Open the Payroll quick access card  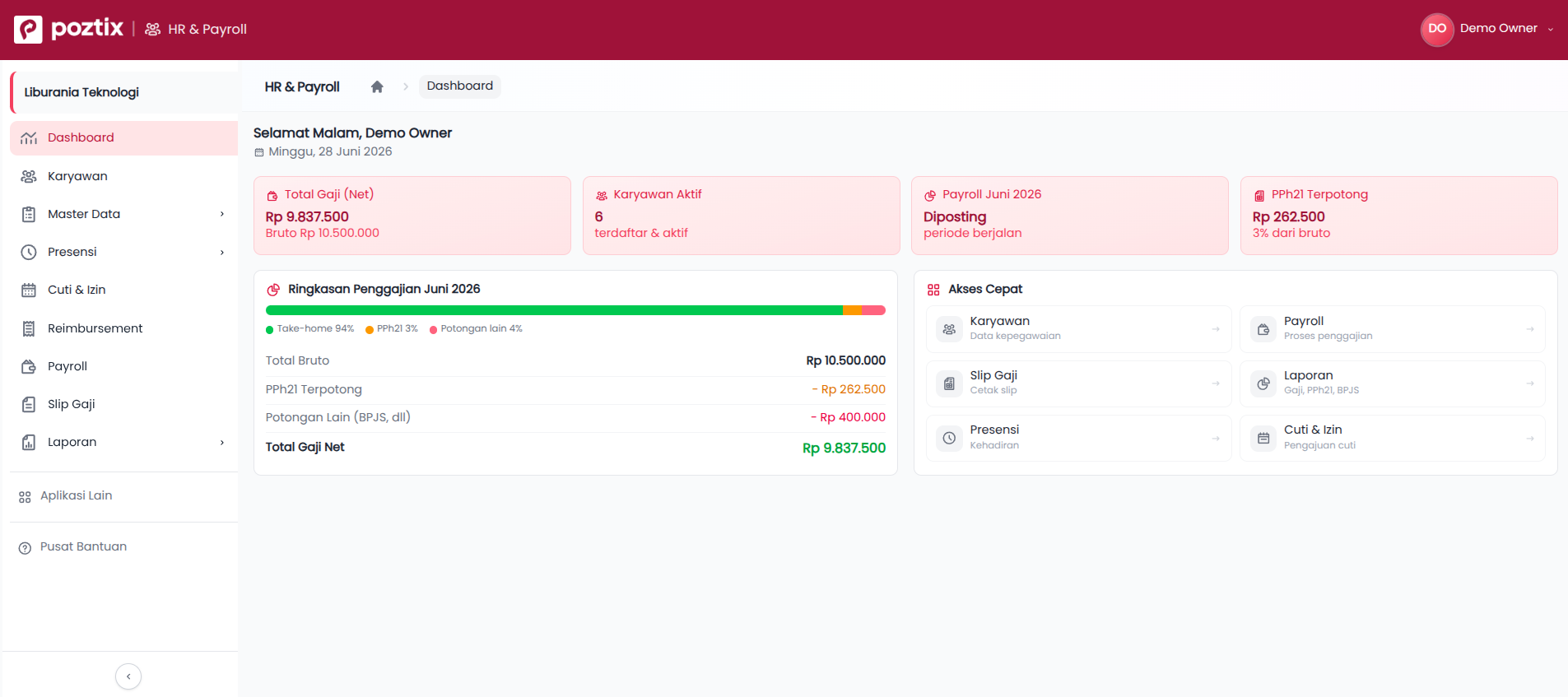coord(1392,329)
